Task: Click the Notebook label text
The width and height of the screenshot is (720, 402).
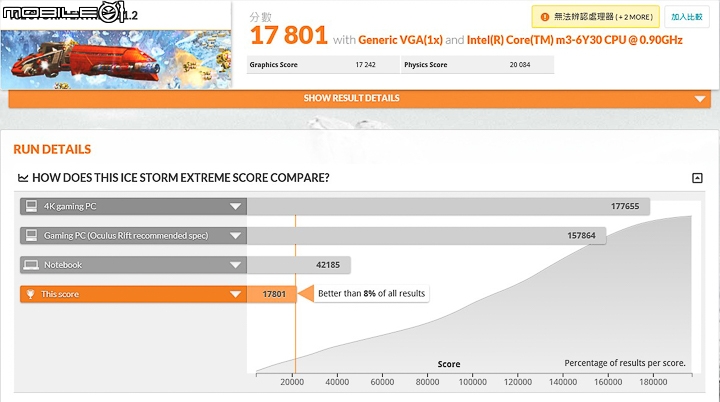Action: coord(63,265)
